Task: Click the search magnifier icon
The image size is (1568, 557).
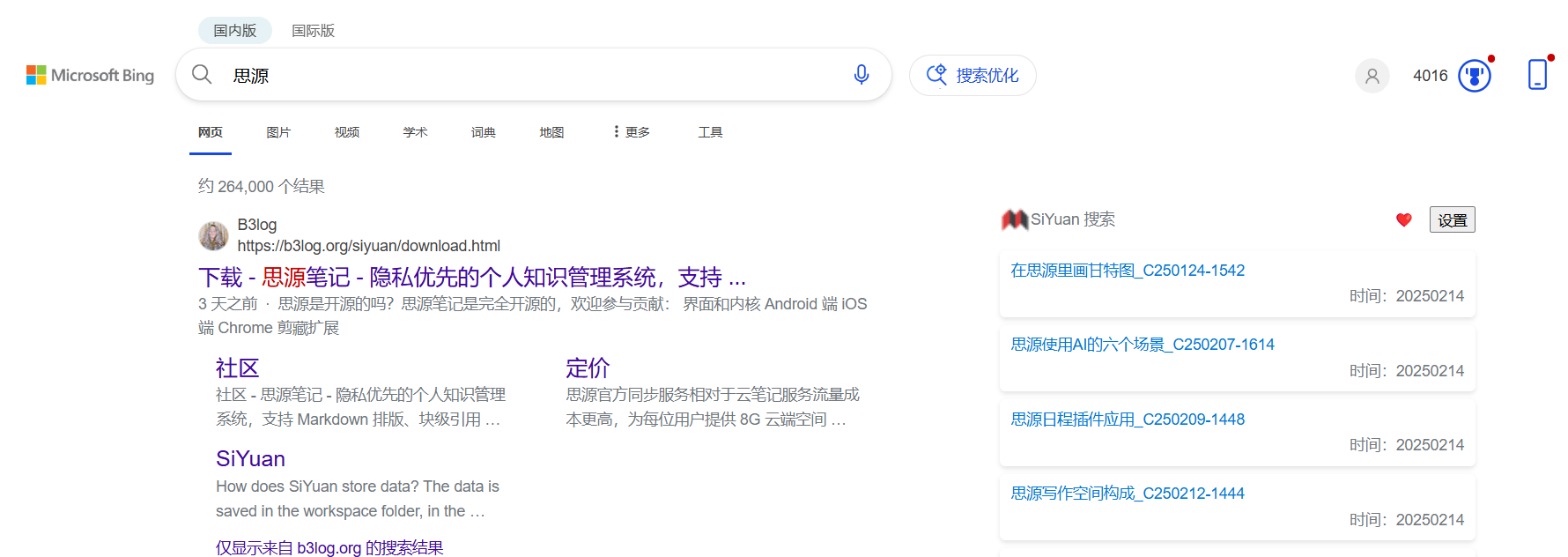Action: (202, 75)
